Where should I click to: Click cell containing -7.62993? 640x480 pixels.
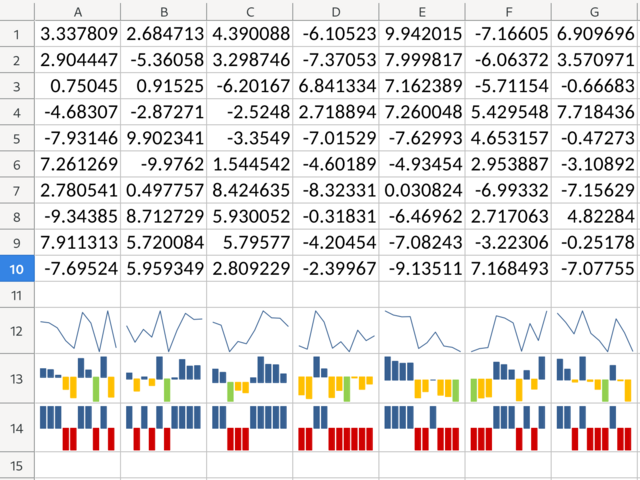click(x=422, y=138)
